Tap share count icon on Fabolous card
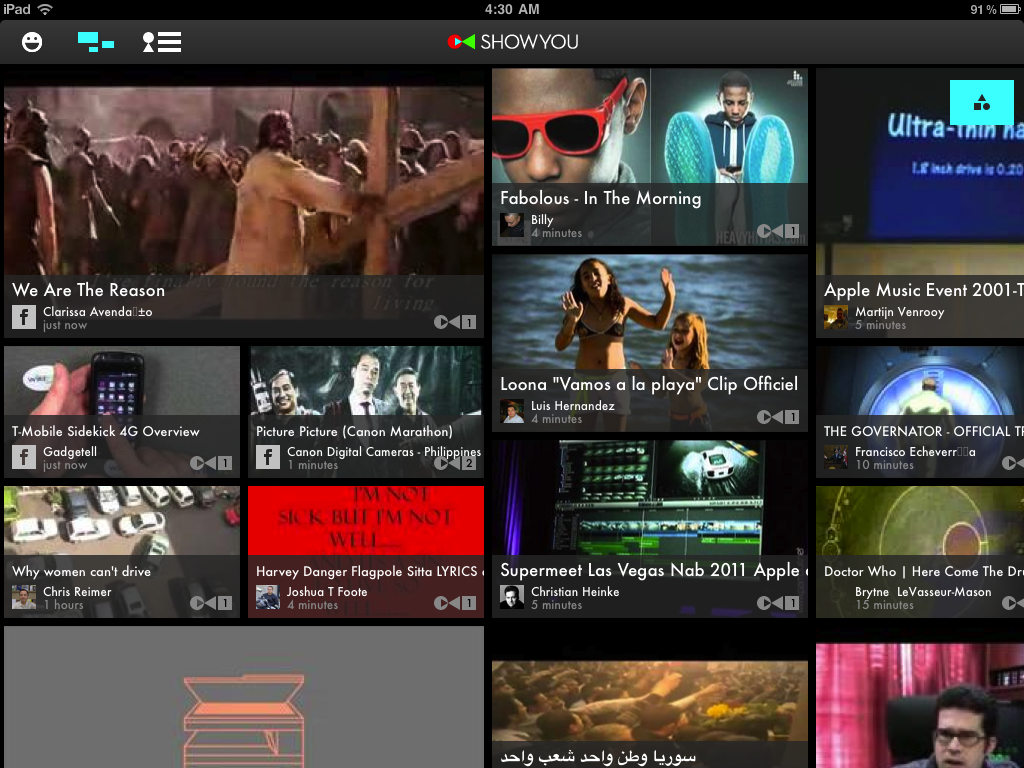 tap(778, 231)
